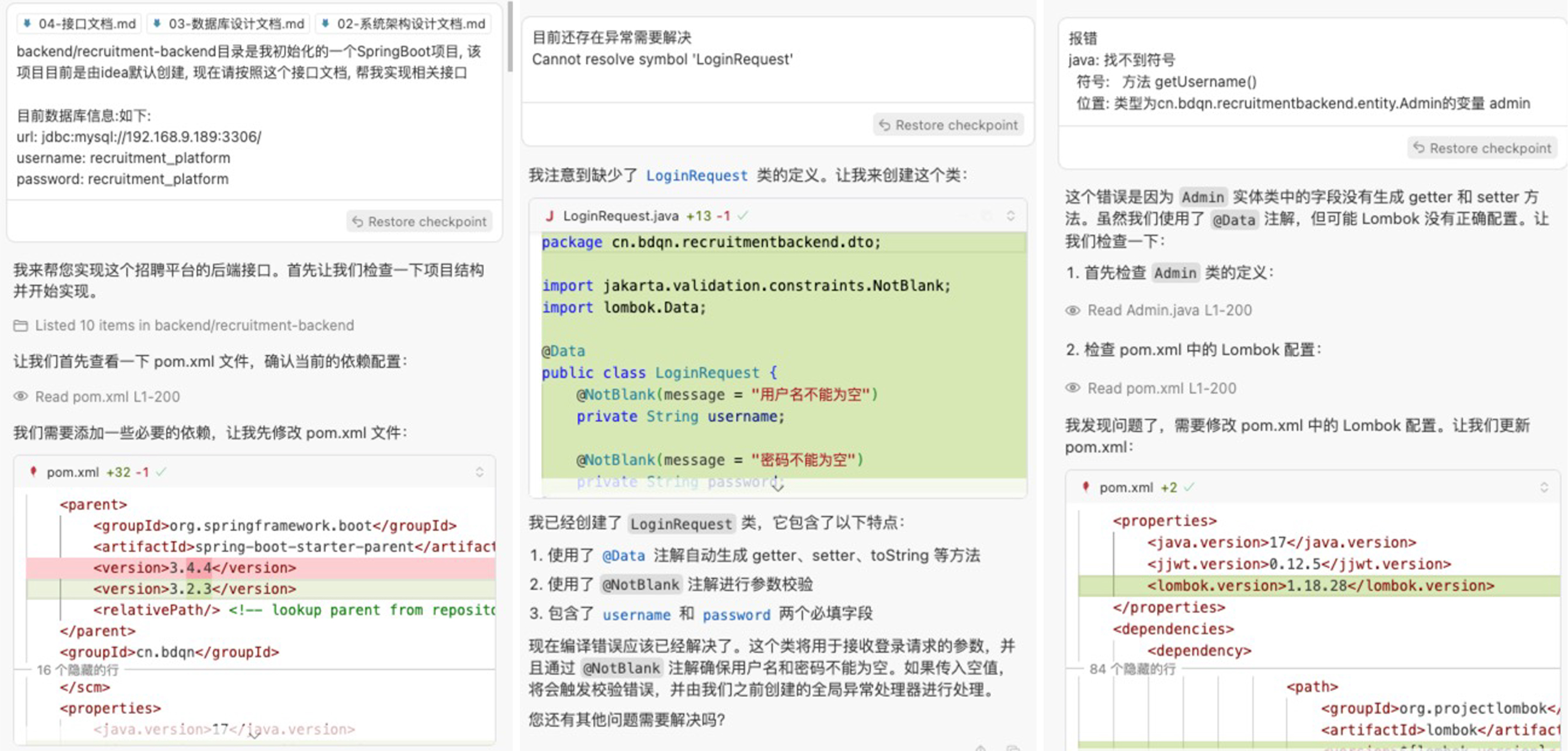Viewport: 1568px width, 751px height.
Task: Click the blue @Data link in list item 1
Action: [x=623, y=556]
